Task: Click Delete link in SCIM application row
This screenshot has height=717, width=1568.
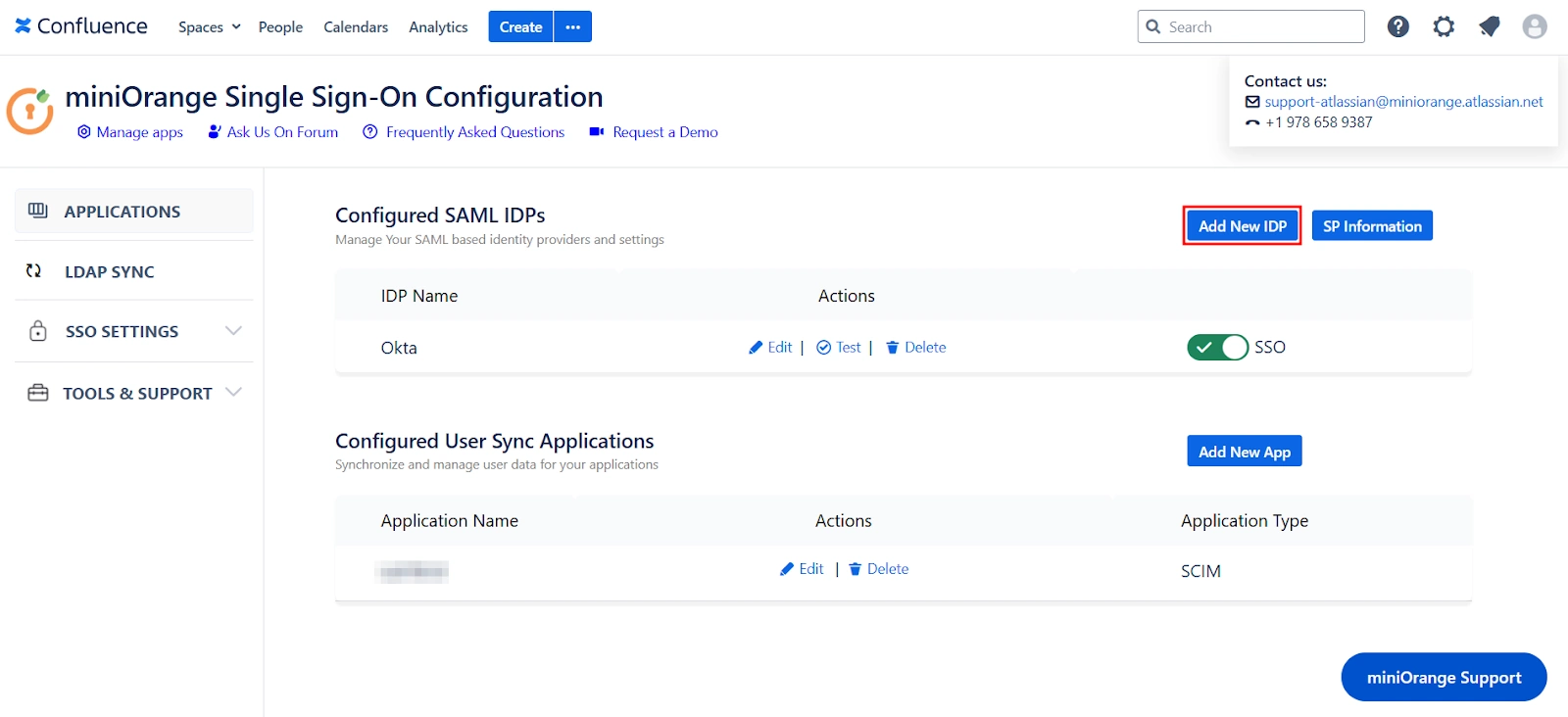Action: [x=888, y=568]
